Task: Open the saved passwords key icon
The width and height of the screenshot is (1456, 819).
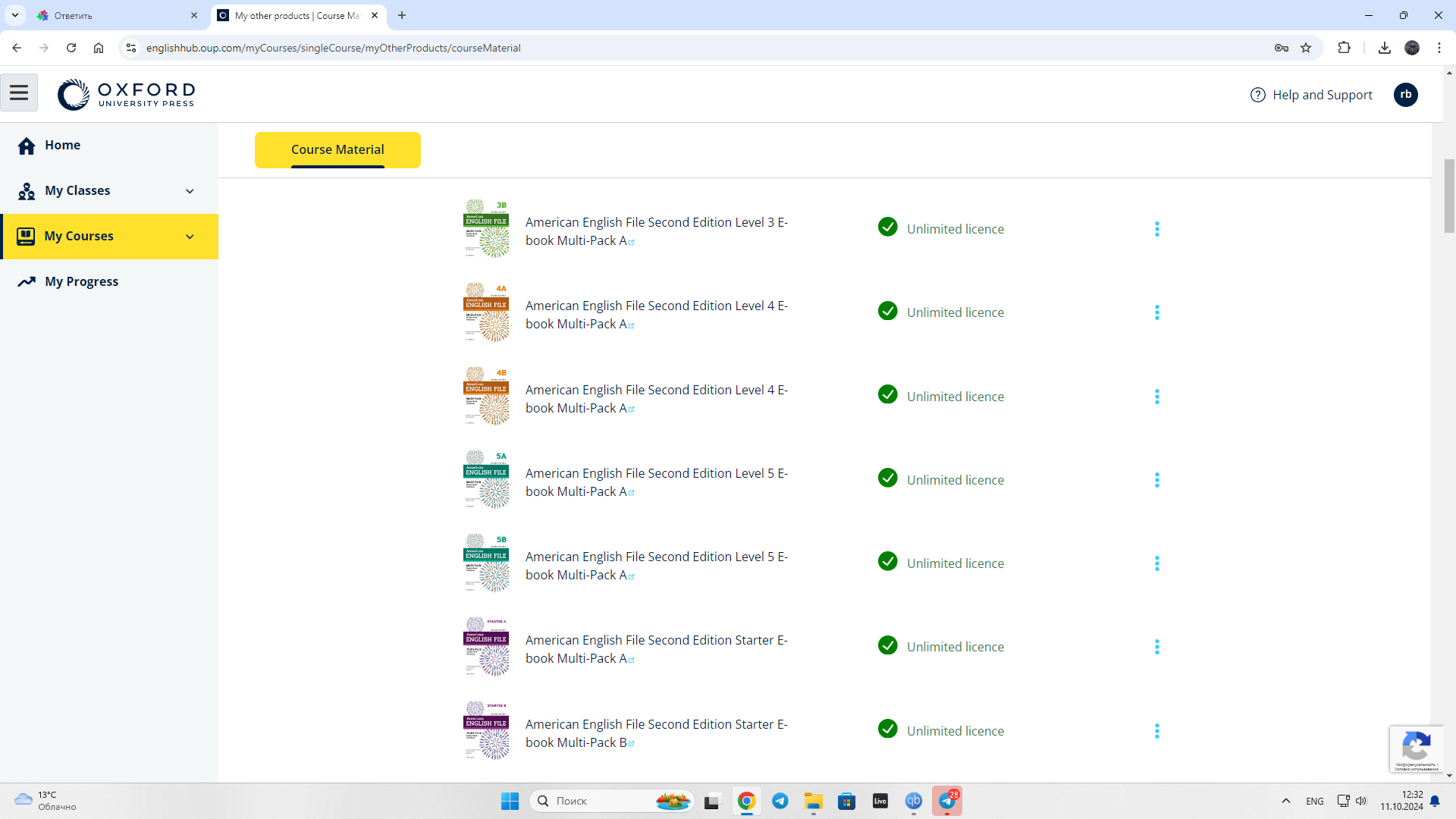Action: [1282, 48]
